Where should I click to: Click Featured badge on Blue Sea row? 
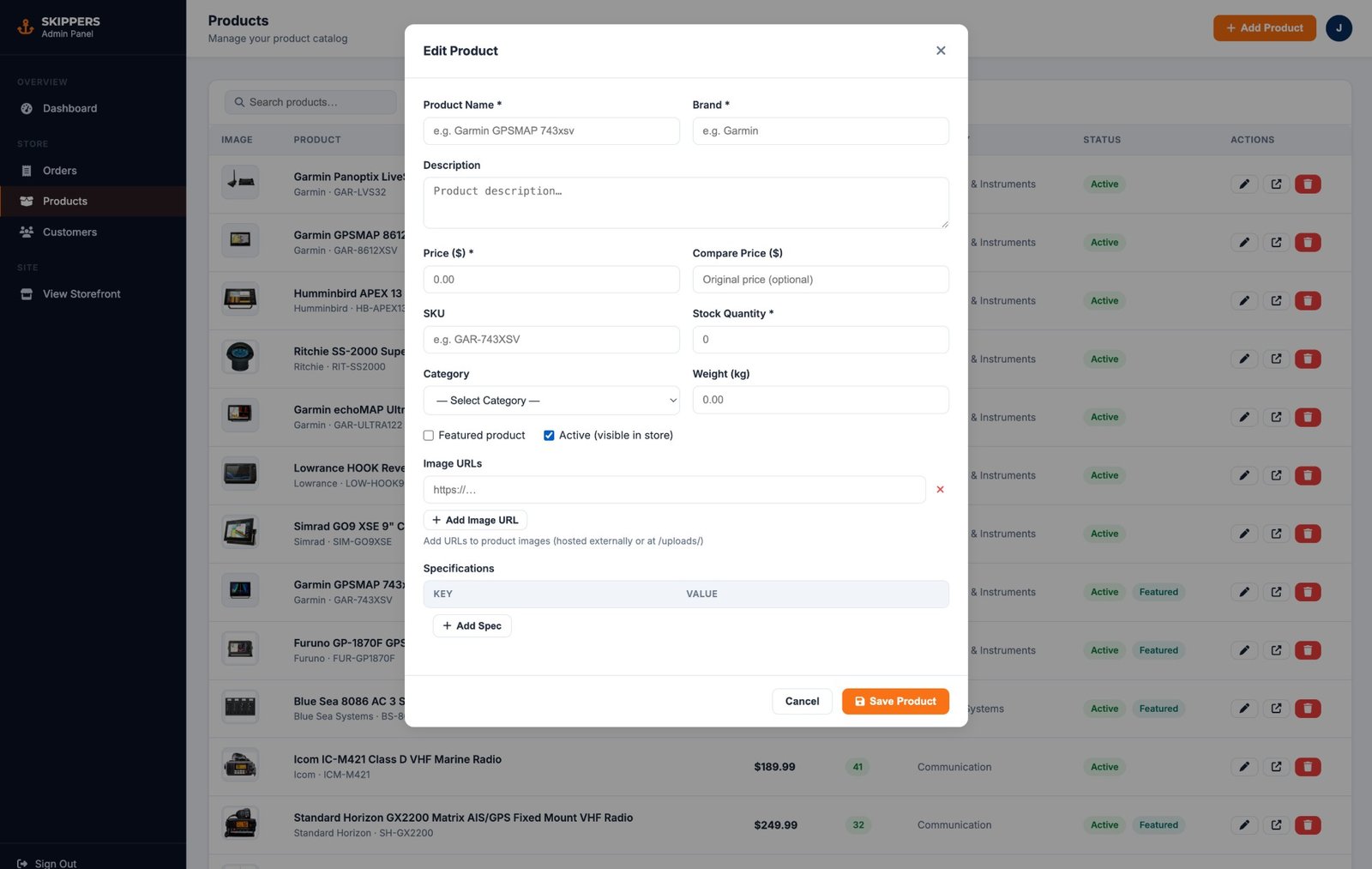[1158, 709]
